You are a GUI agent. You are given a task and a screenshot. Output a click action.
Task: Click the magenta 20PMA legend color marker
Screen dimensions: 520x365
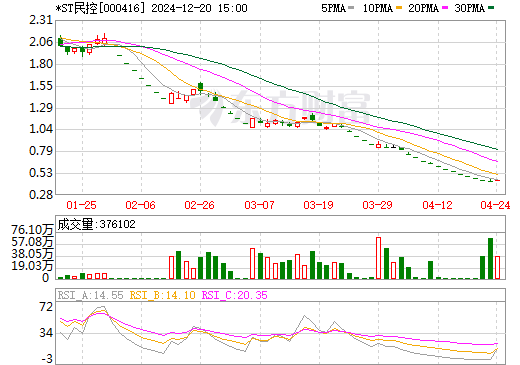point(445,8)
